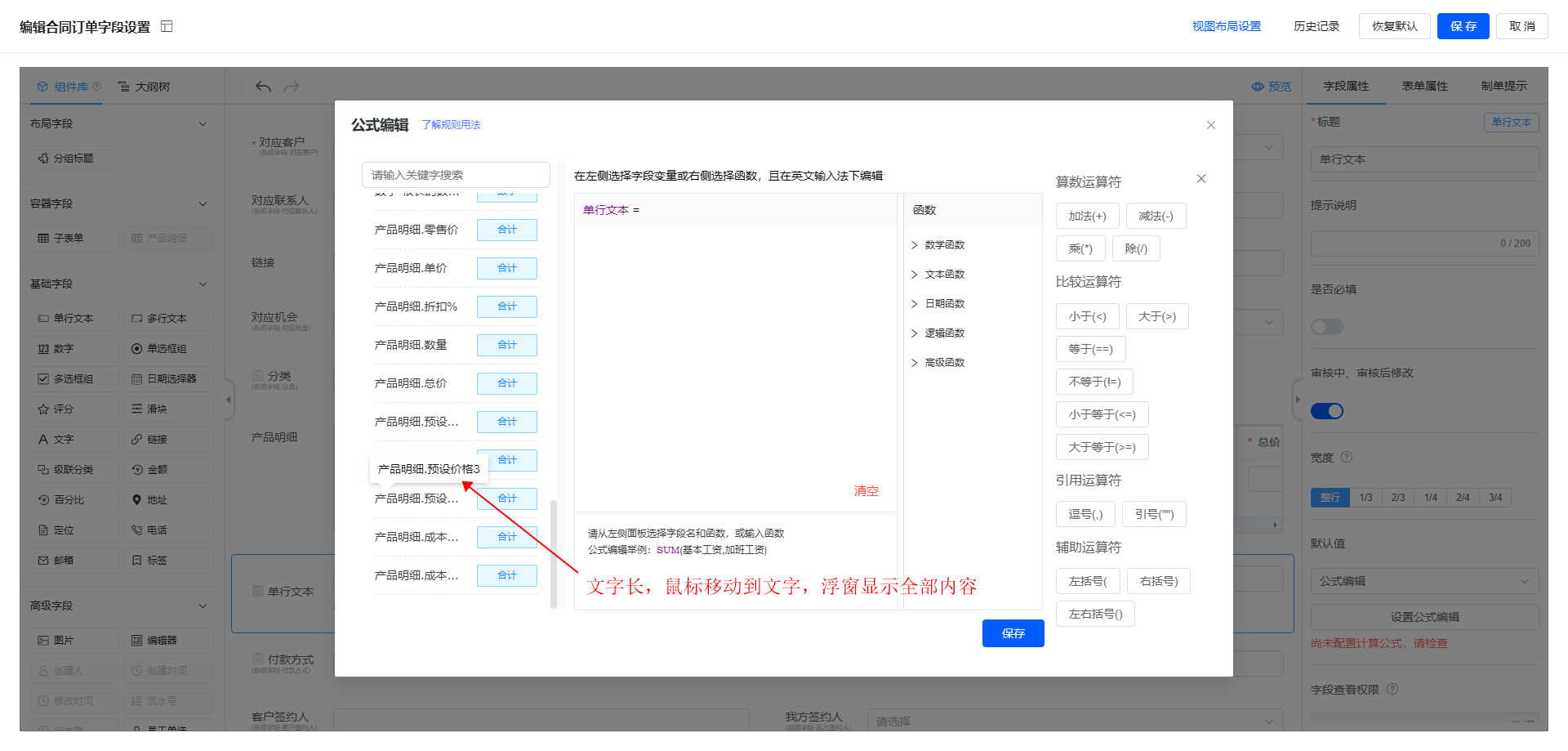Viewport: 1568px width, 751px height.
Task: Open the 表单属性 tab
Action: point(1425,86)
